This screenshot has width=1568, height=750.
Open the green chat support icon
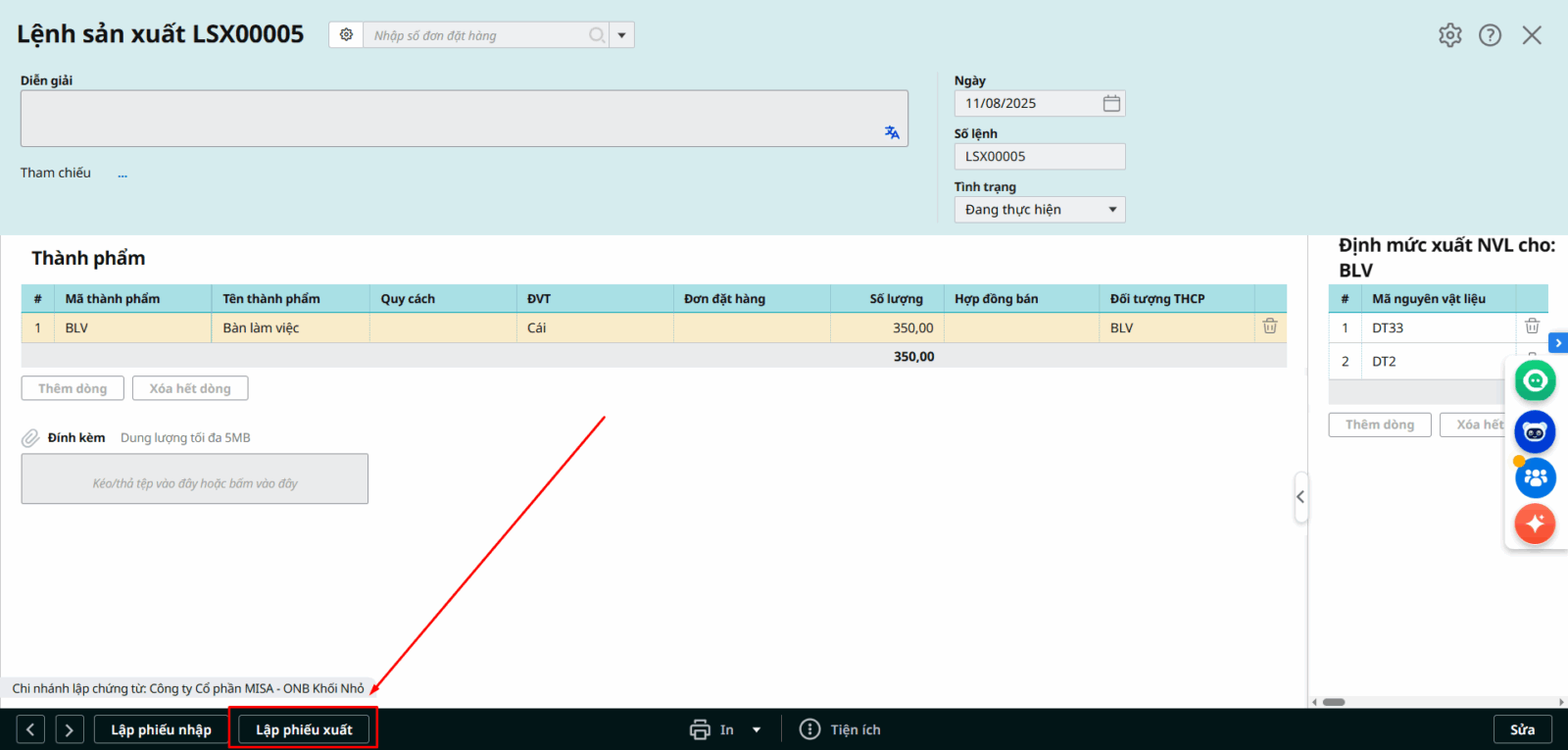pos(1535,380)
